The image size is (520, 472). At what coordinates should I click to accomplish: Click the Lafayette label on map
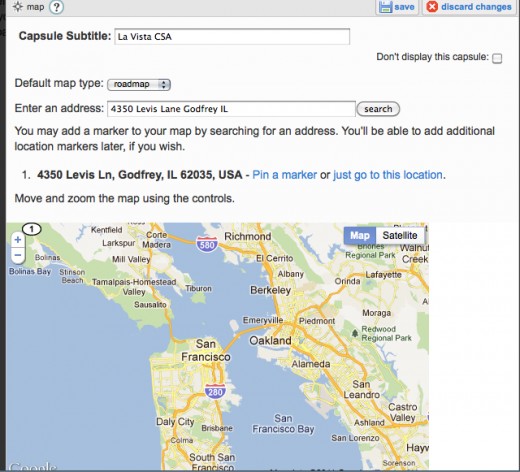pyautogui.click(x=383, y=275)
